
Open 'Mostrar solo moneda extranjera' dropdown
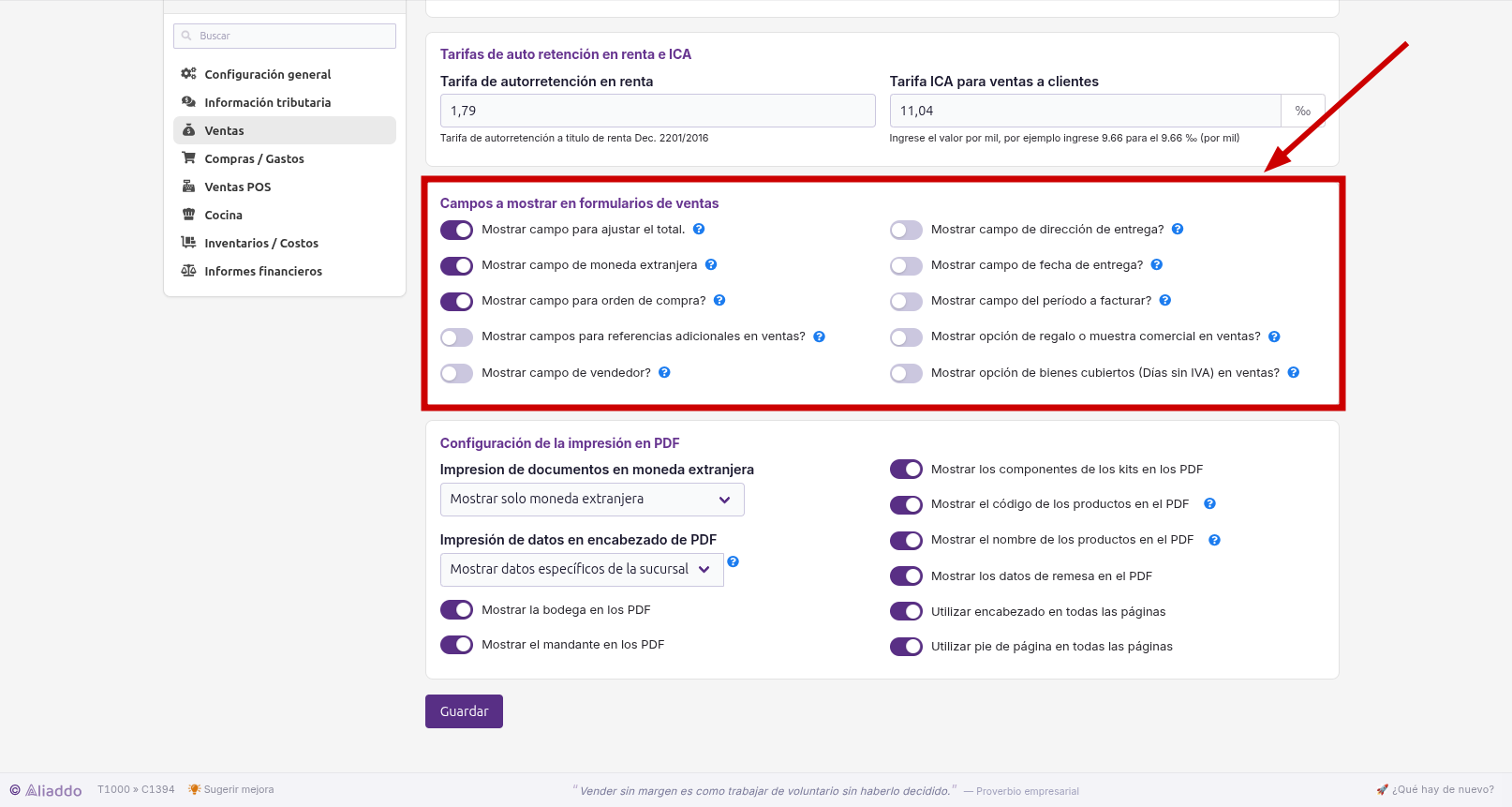592,500
